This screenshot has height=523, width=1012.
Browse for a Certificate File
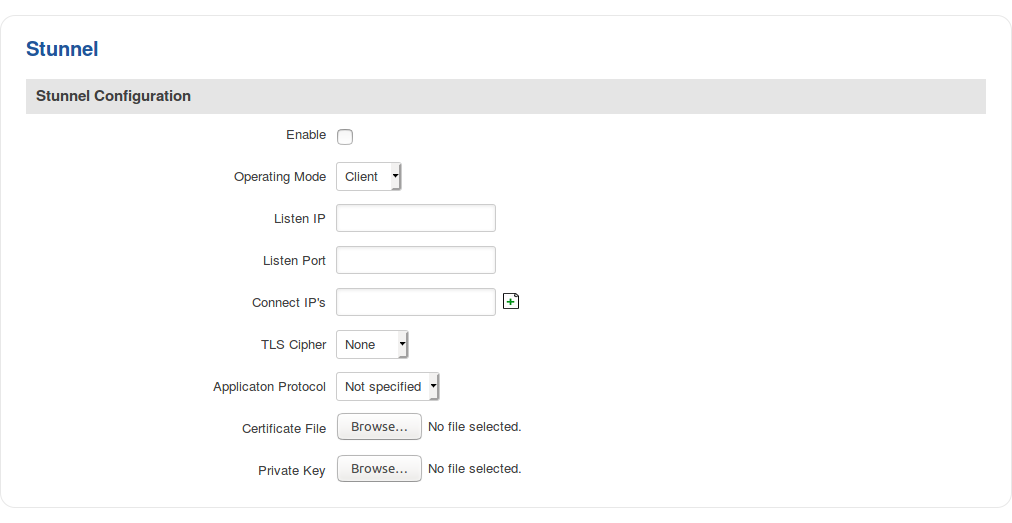[x=379, y=427]
